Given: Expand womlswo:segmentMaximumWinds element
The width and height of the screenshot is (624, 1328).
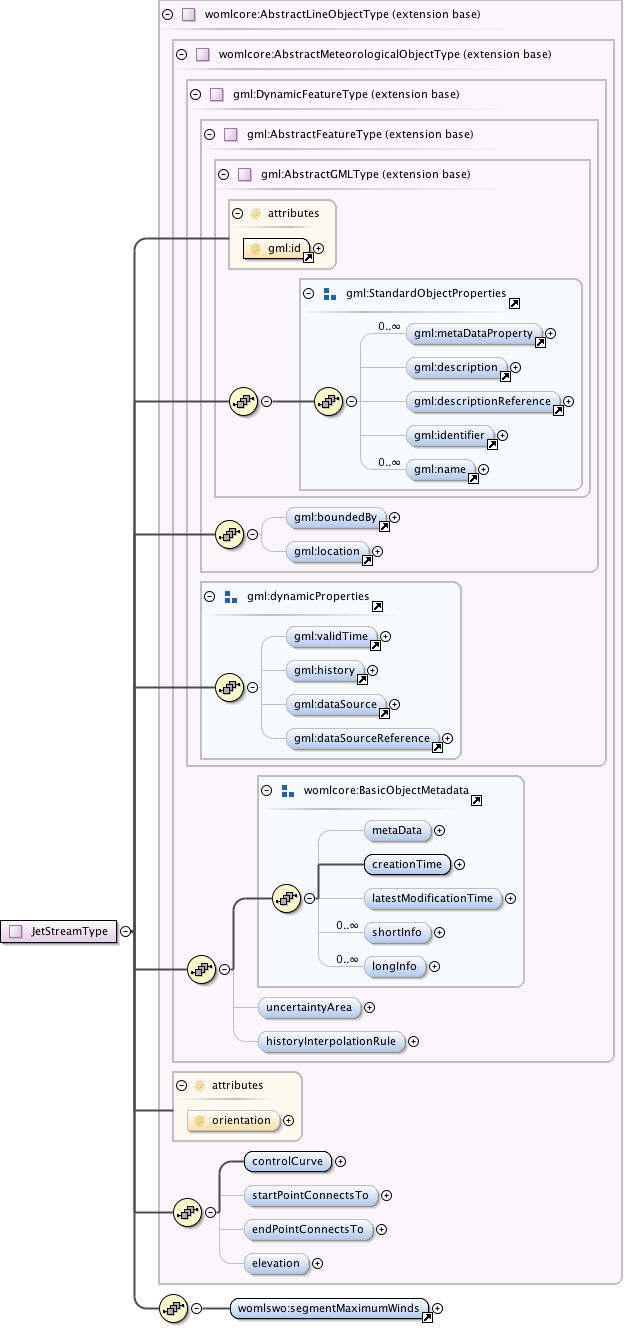Looking at the screenshot, I should (x=437, y=1308).
